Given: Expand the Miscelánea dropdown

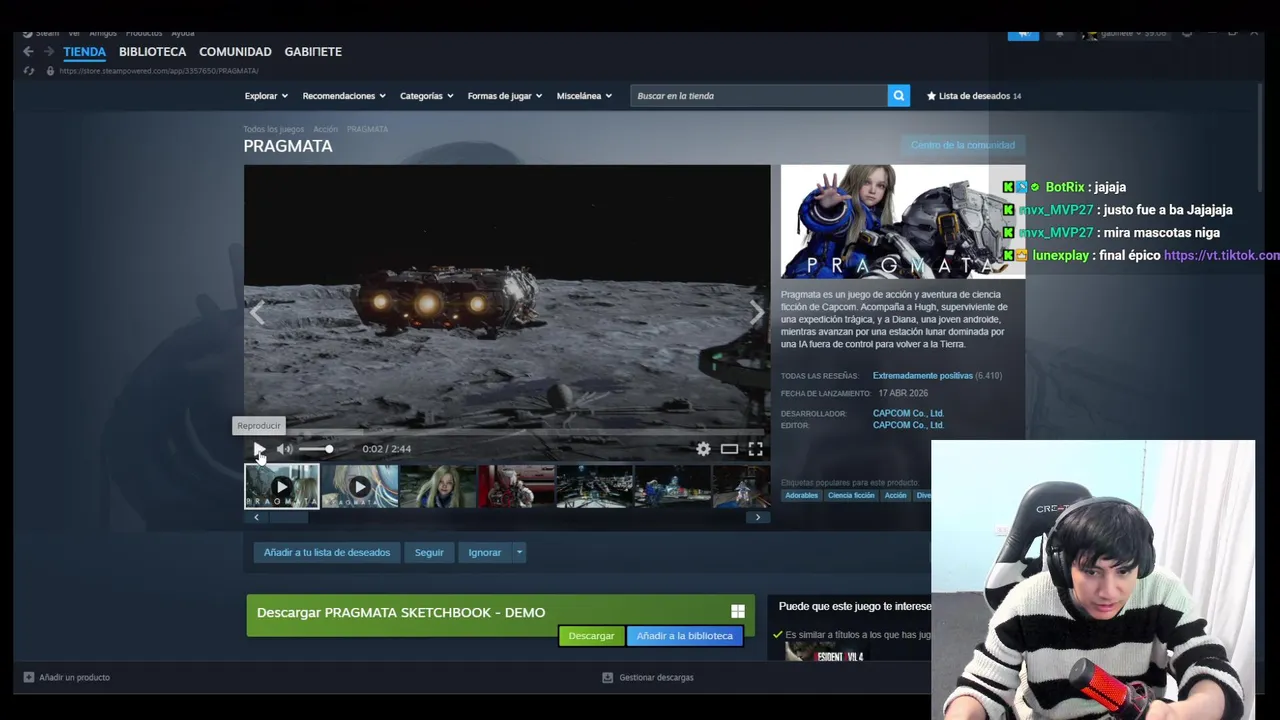Looking at the screenshot, I should (x=584, y=96).
